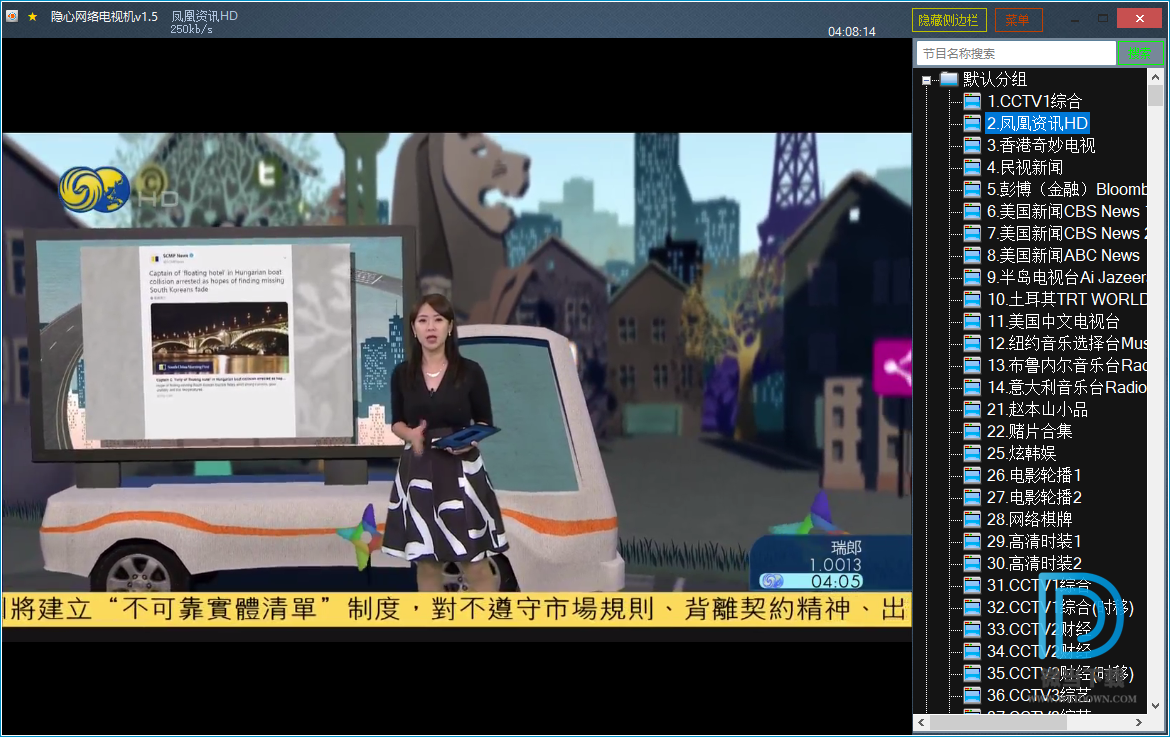Click the channel list scroll down arrow
This screenshot has width=1170, height=737.
click(1155, 706)
